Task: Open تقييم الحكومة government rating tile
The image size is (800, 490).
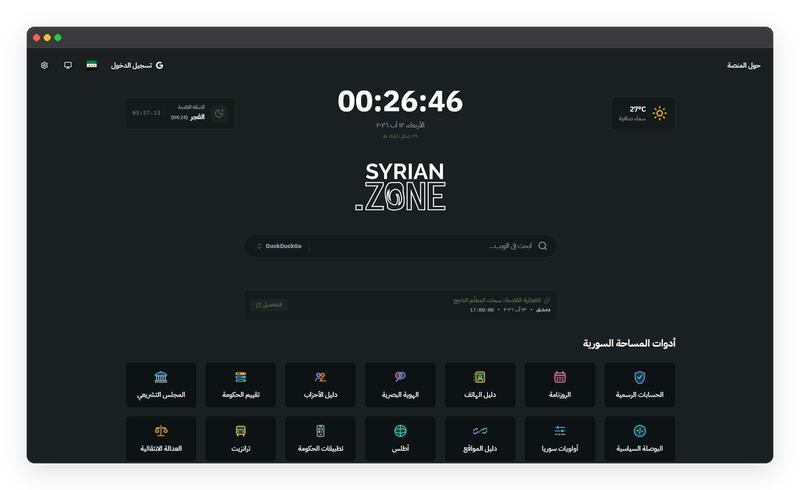Action: point(241,385)
